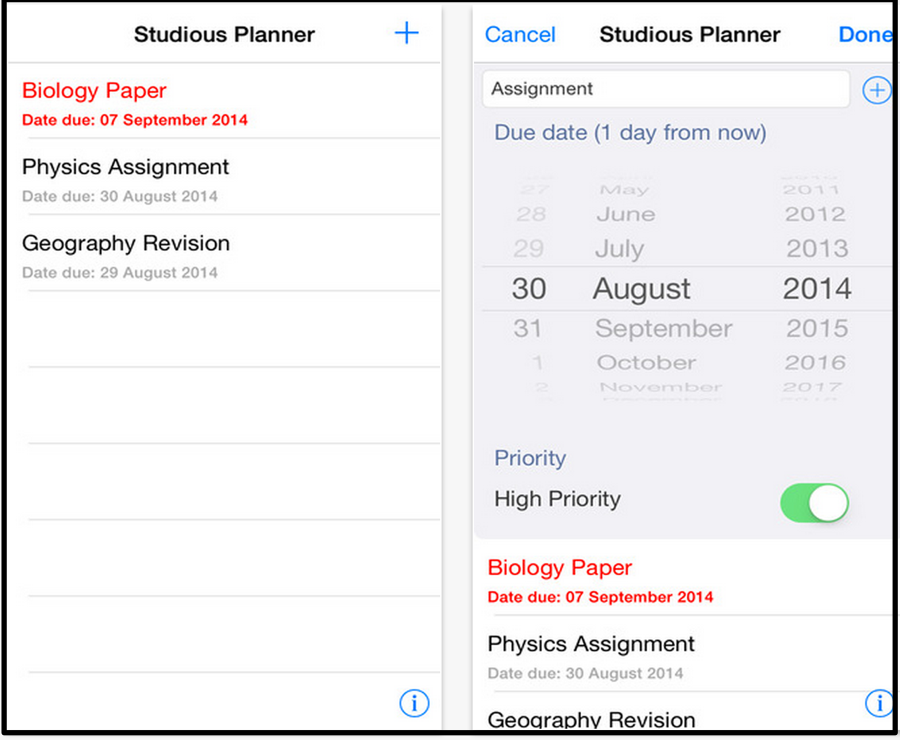The image size is (900, 740).
Task: Tap the plus icon to add a task
Action: click(406, 34)
